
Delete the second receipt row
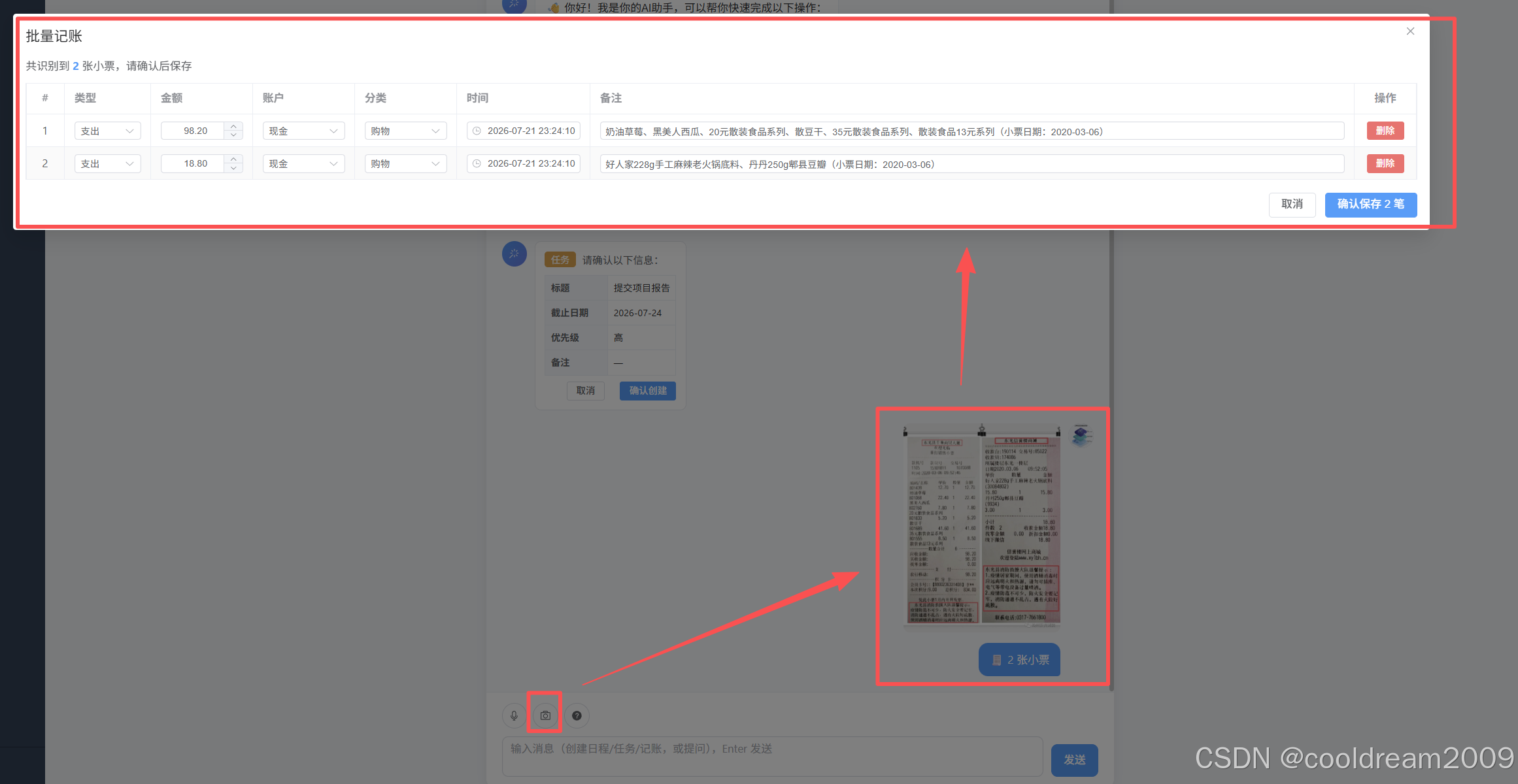tap(1385, 163)
